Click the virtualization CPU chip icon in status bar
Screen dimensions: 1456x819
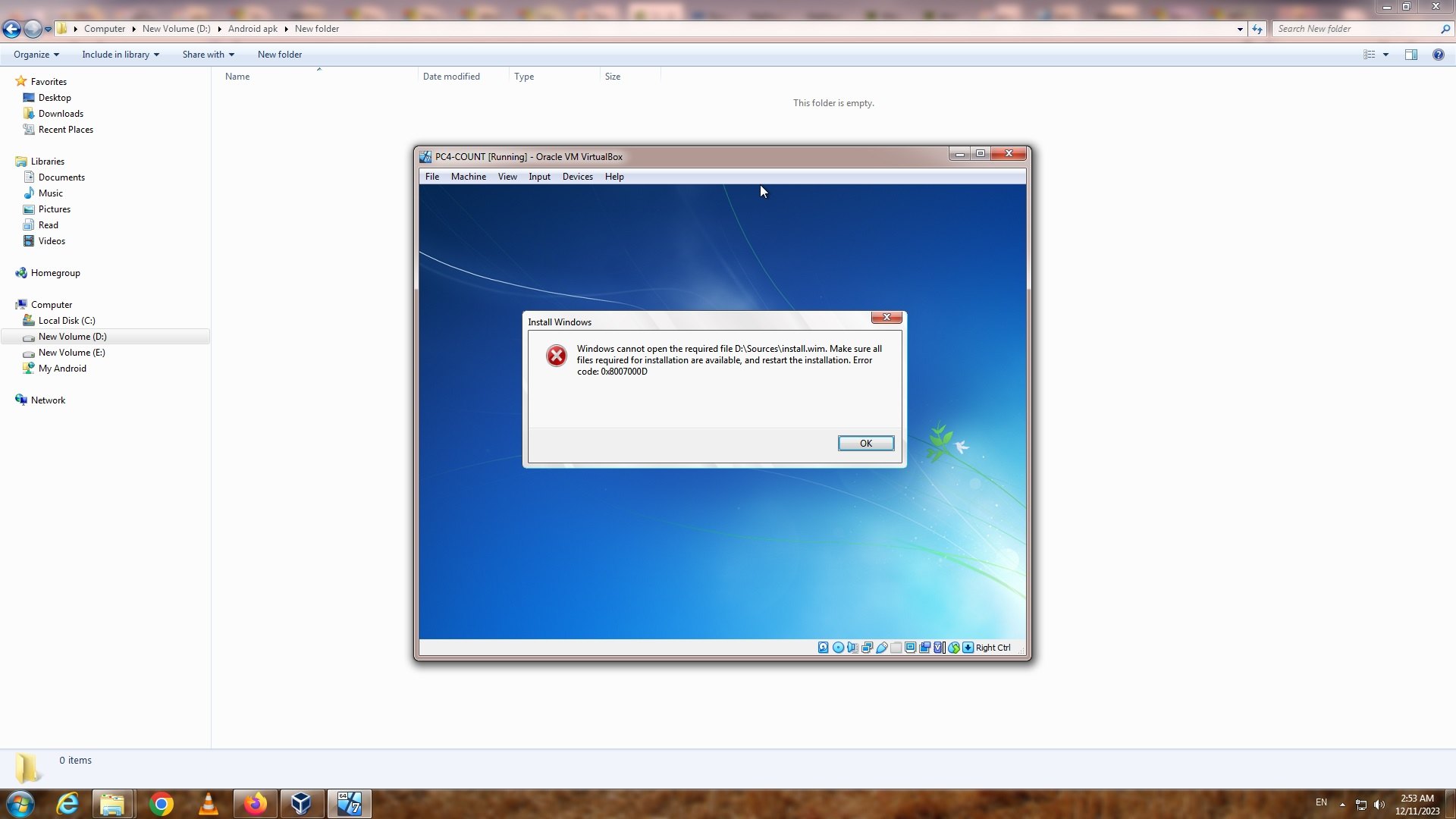tap(939, 648)
